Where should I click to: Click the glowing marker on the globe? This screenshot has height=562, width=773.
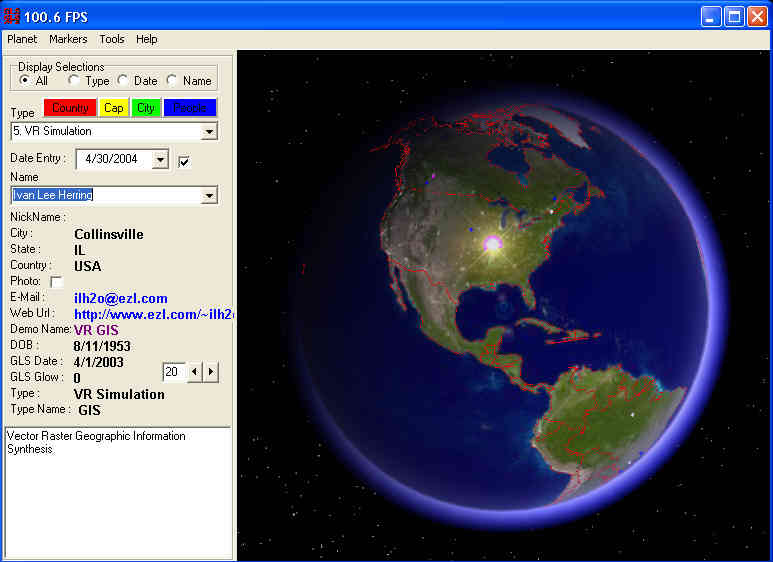[492, 244]
